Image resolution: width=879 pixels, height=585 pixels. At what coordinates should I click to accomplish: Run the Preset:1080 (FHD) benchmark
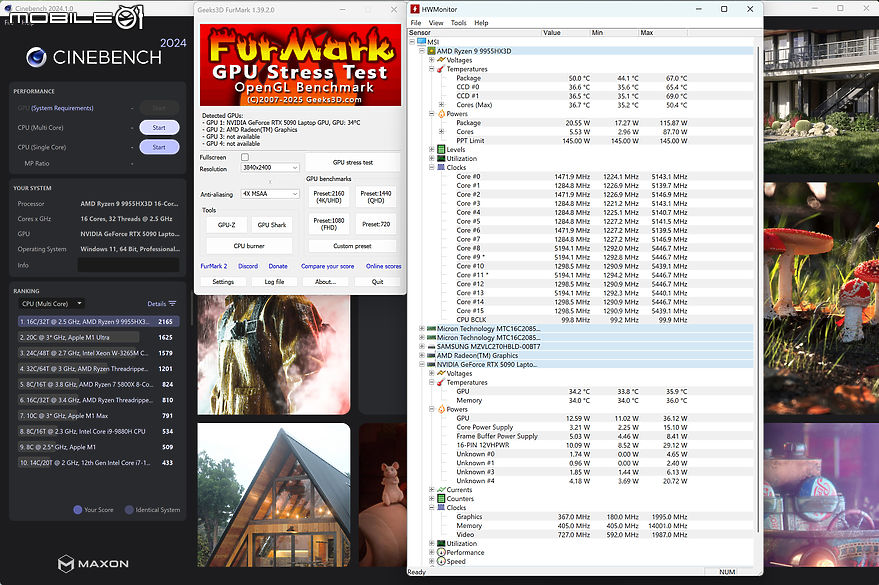(x=329, y=224)
